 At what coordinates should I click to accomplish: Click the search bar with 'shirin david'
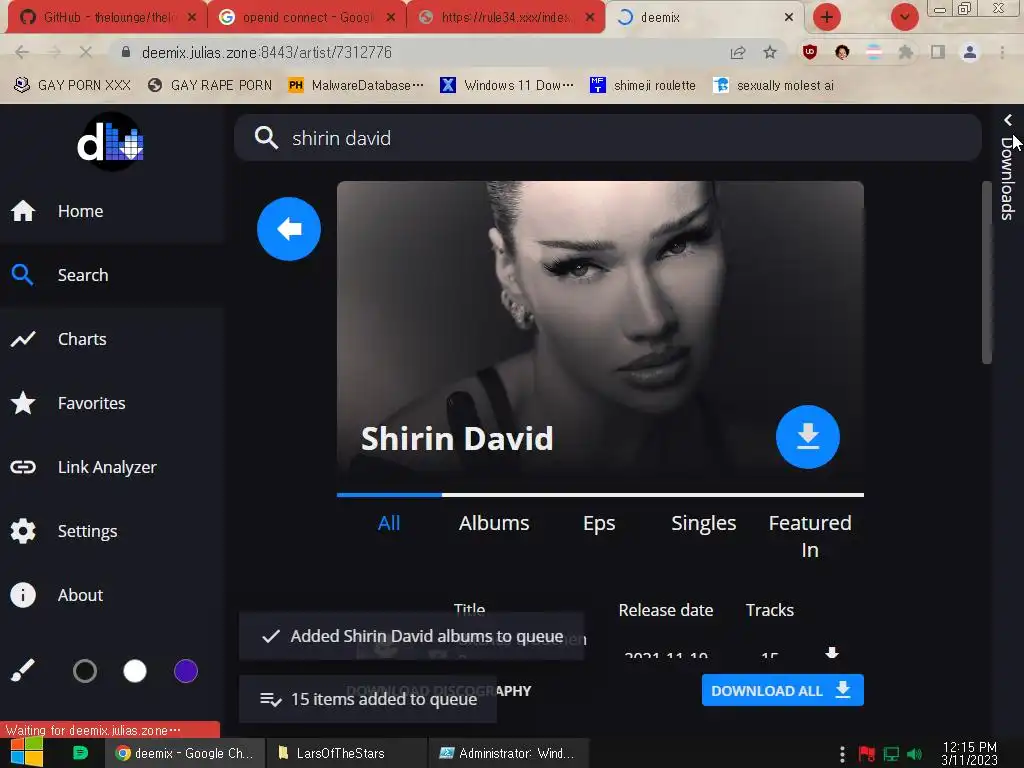607,138
